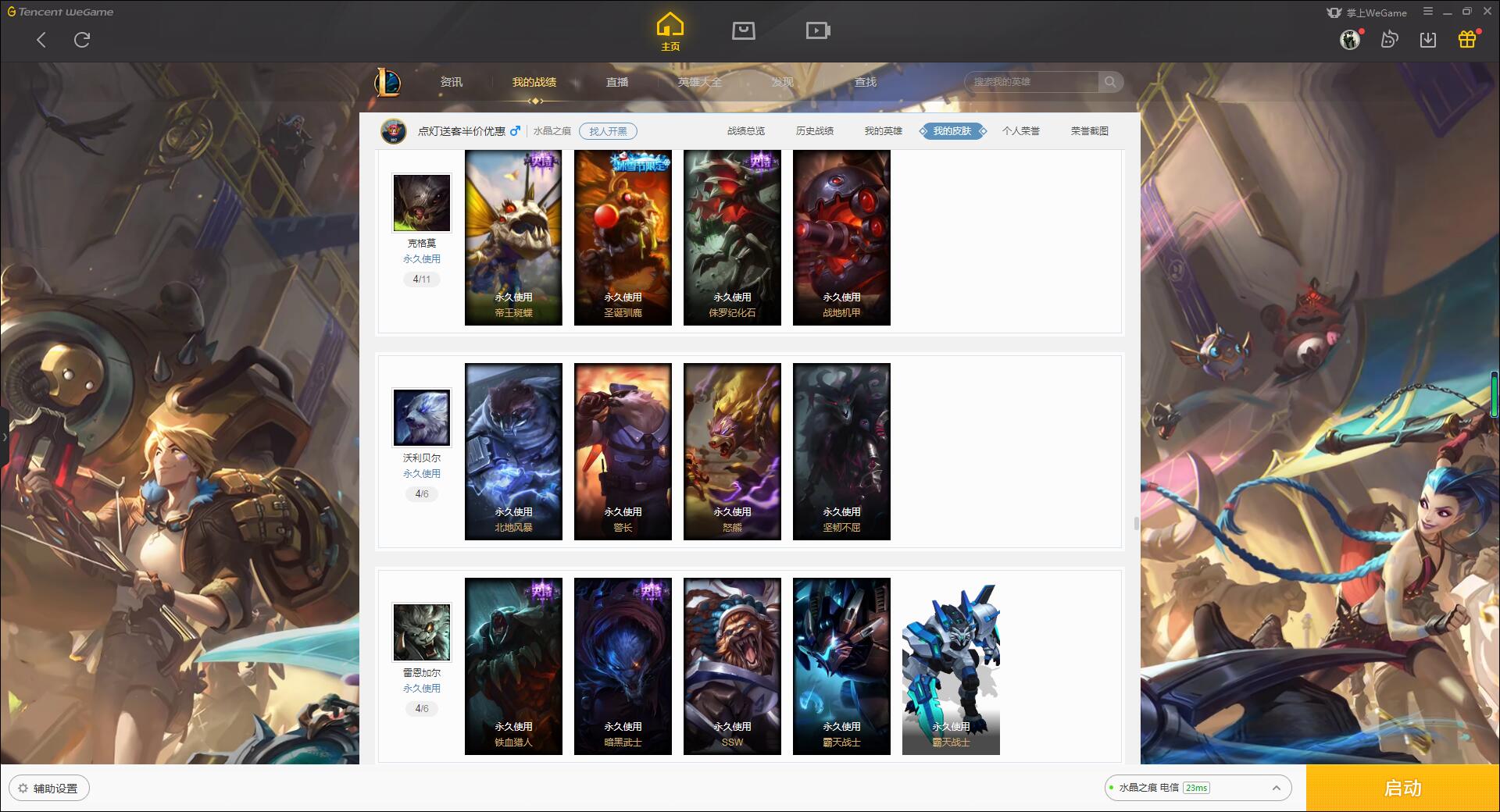Open the 铁血猎人 skin card
Image resolution: width=1500 pixels, height=812 pixels.
pos(513,666)
